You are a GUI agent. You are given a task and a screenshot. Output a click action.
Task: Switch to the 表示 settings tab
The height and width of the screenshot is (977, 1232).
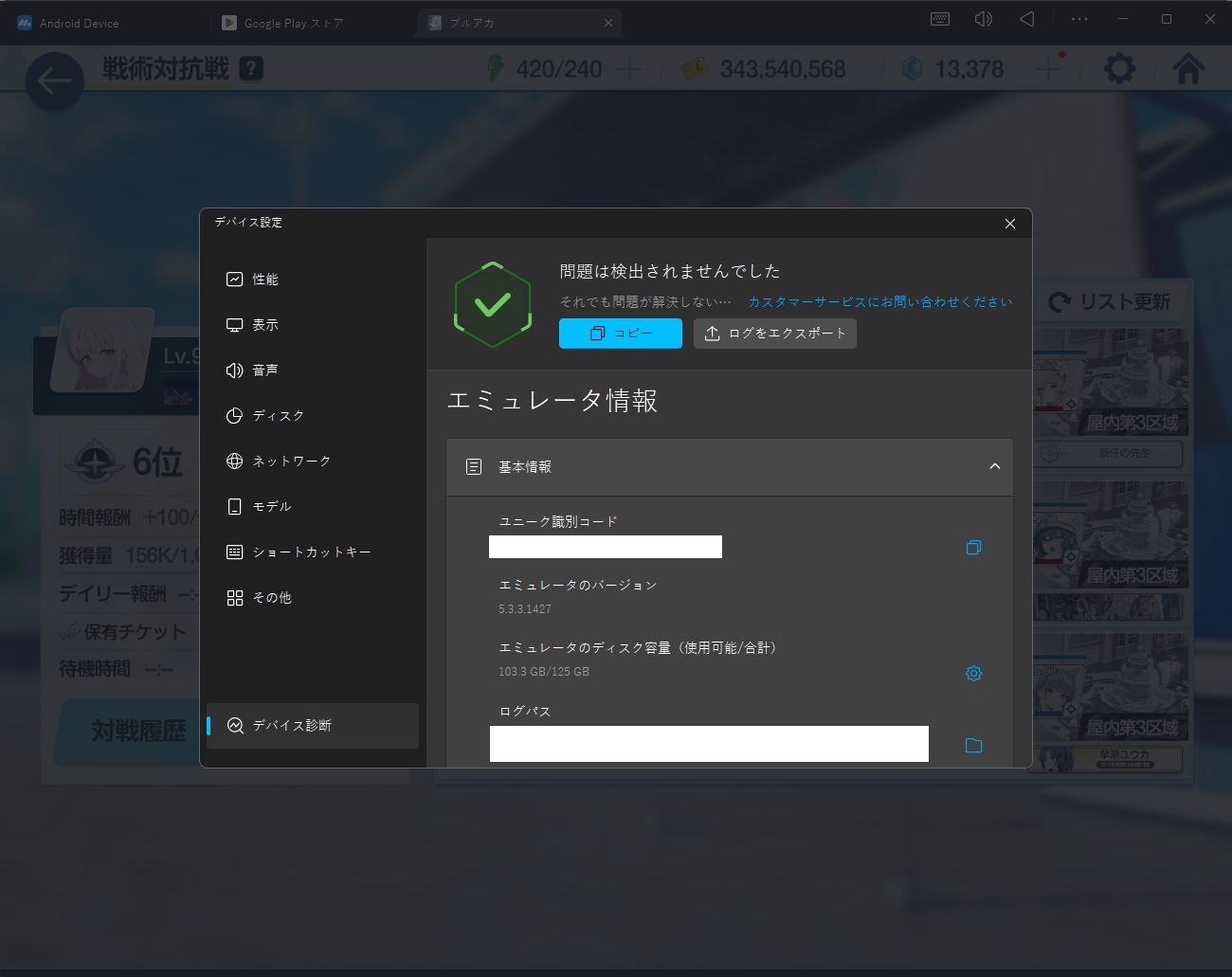pyautogui.click(x=265, y=325)
